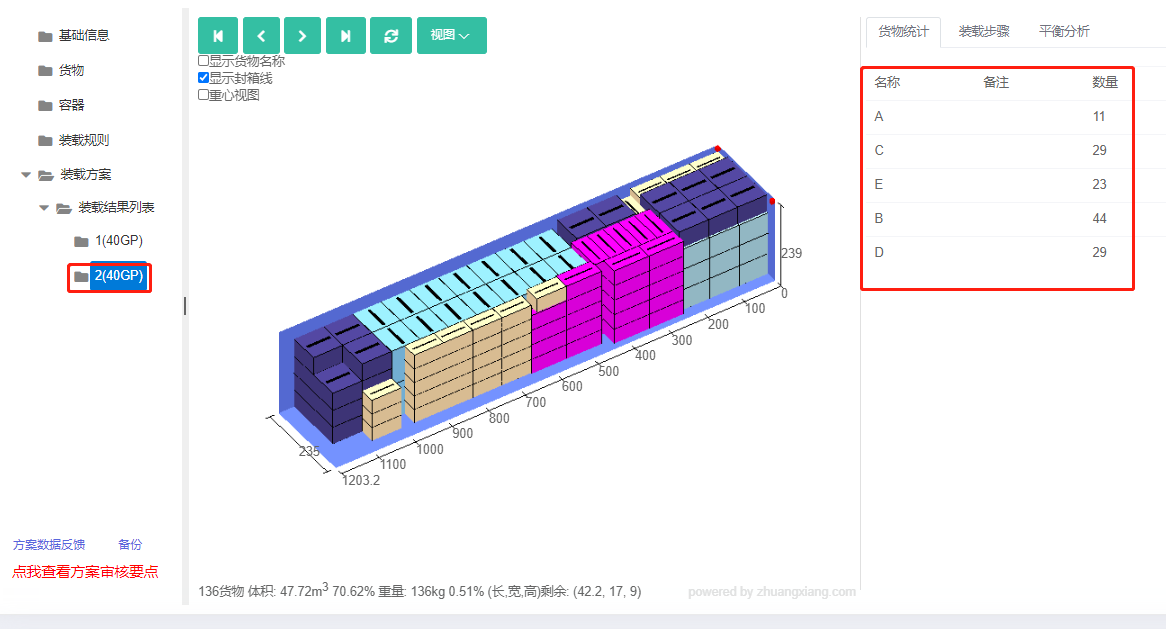Advance to the next loading step
This screenshot has width=1166, height=629.
point(303,36)
